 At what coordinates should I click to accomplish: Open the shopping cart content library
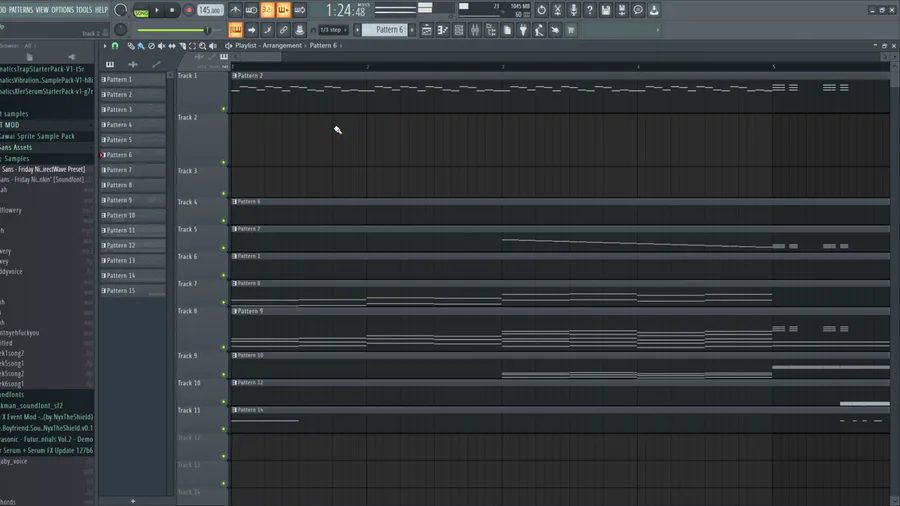pyautogui.click(x=571, y=30)
